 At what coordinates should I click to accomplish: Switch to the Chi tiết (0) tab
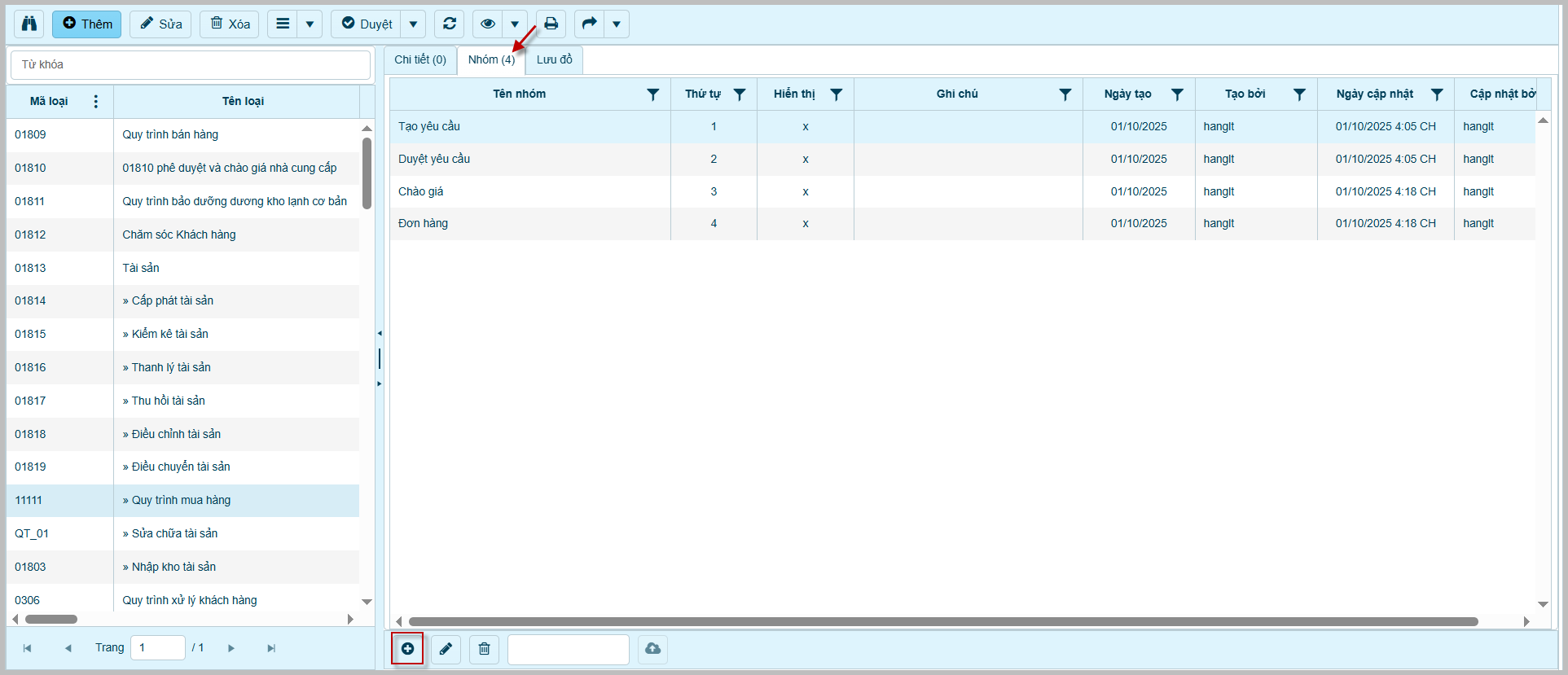(420, 59)
